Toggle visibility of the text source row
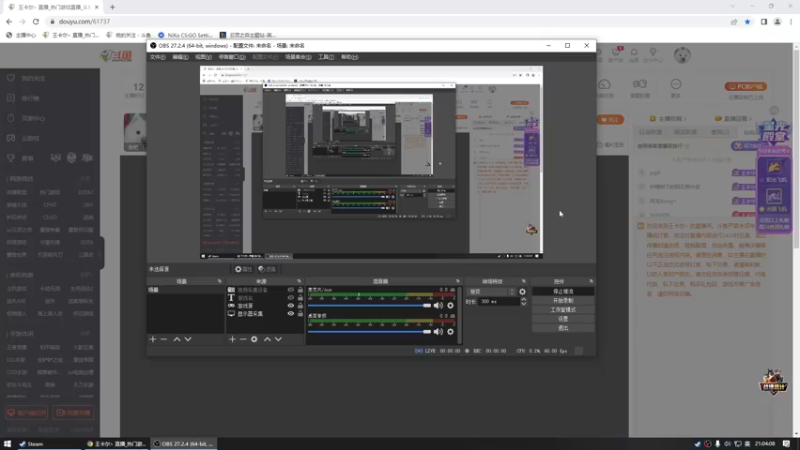Screen dimensions: 800x450 click(x=290, y=298)
